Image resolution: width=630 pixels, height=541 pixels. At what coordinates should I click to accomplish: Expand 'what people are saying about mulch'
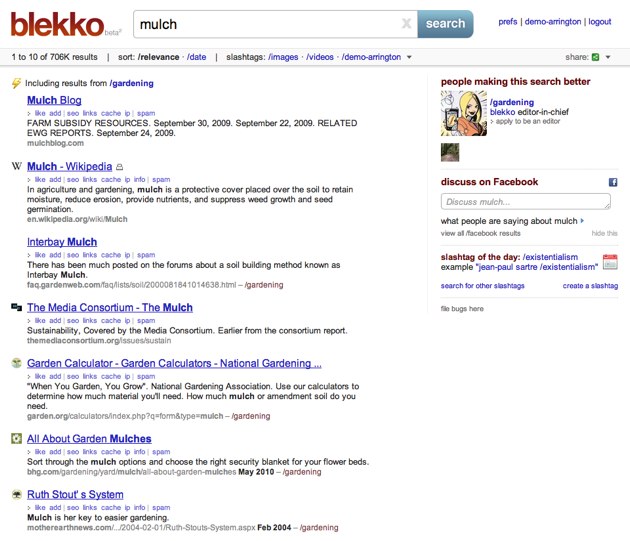(582, 220)
